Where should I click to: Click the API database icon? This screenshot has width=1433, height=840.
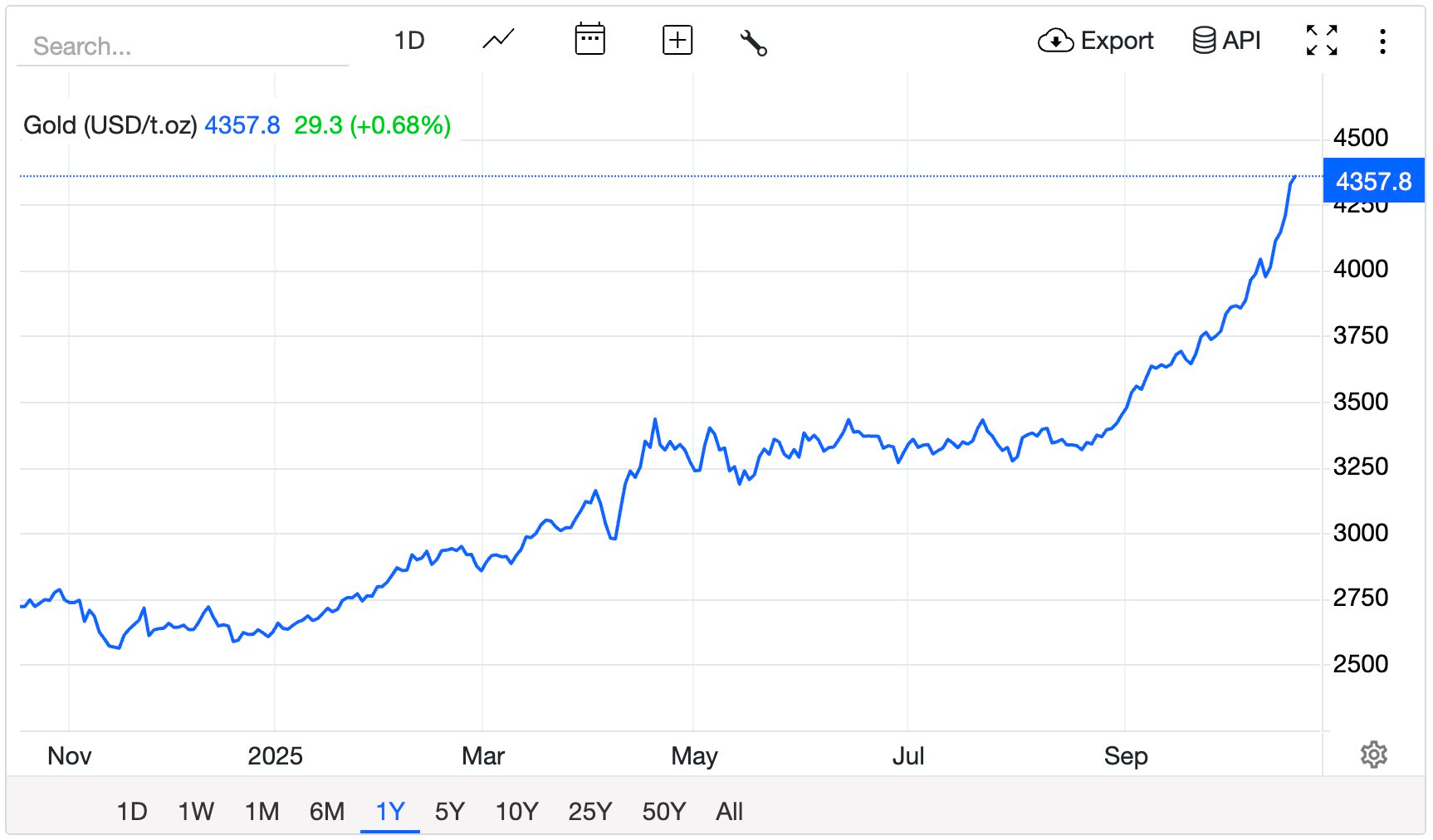click(1203, 41)
